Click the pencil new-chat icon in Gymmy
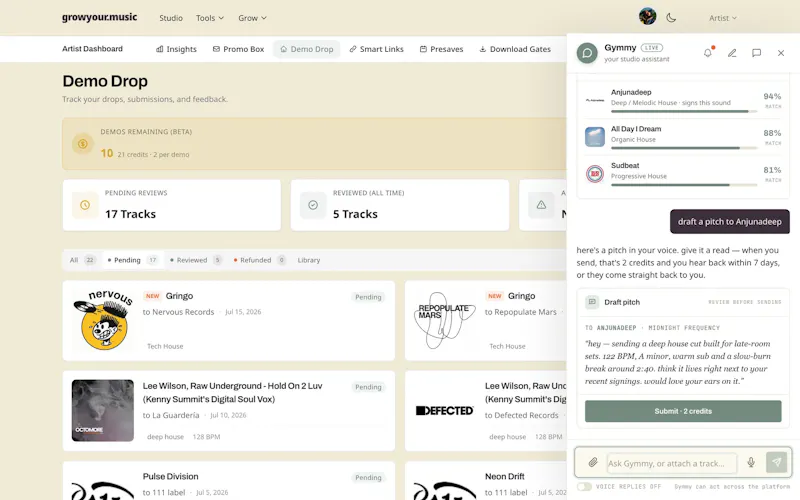 click(x=732, y=53)
